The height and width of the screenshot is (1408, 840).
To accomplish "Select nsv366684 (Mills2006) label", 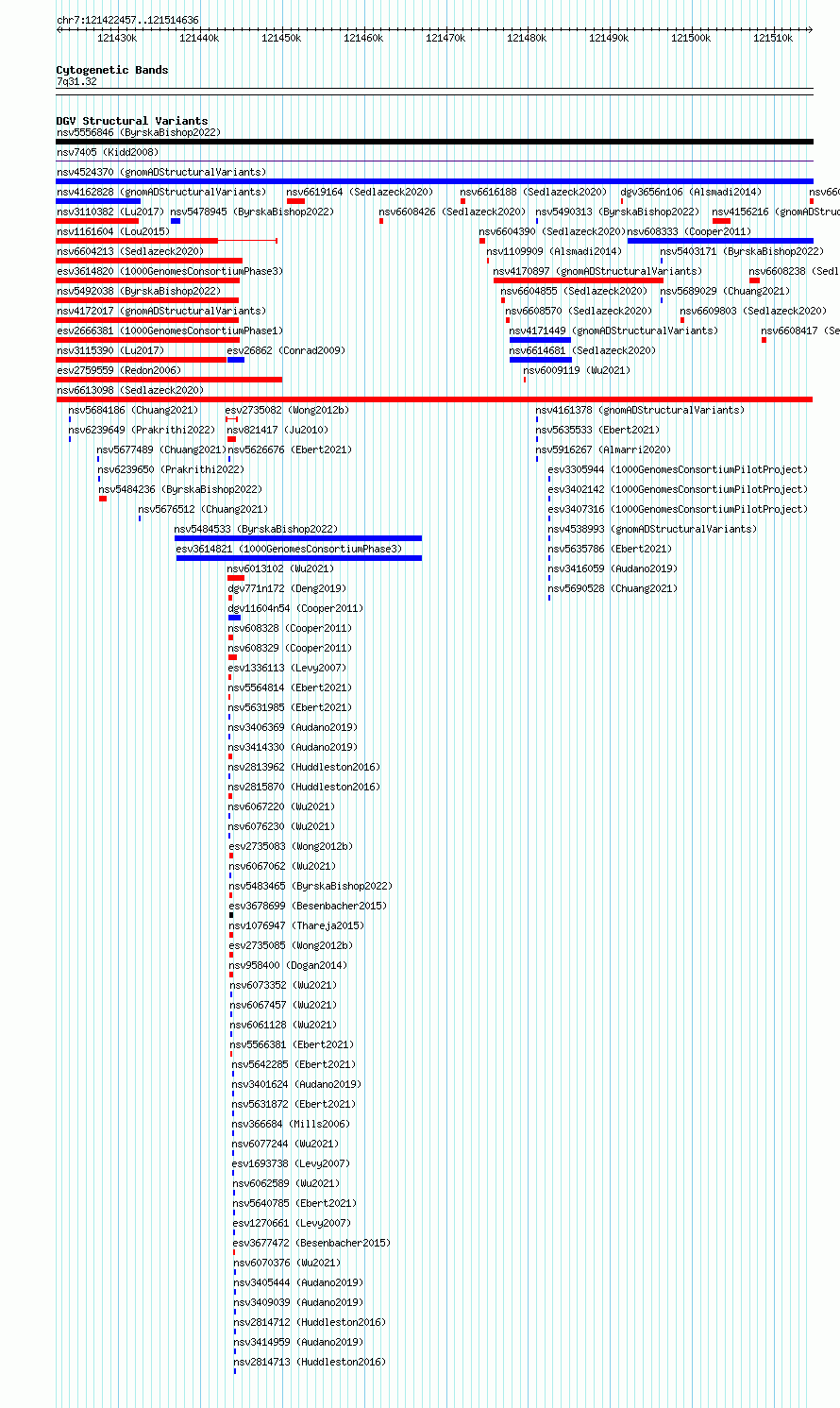I will coord(289,1124).
